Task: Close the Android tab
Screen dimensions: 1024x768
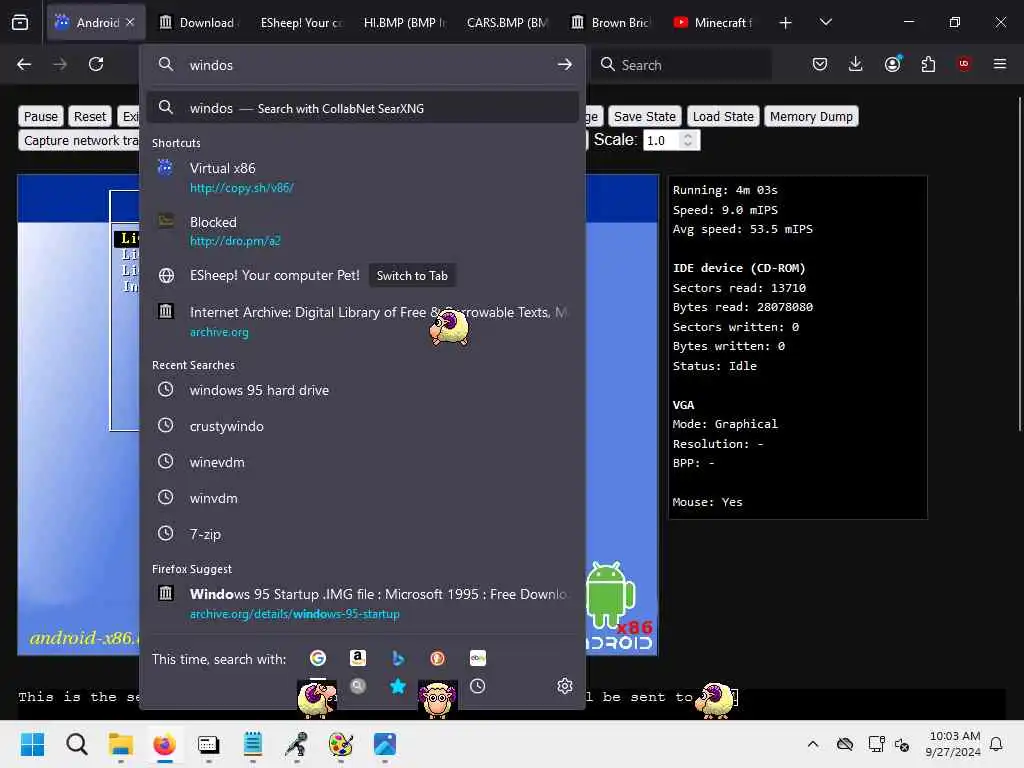Action: tap(130, 22)
